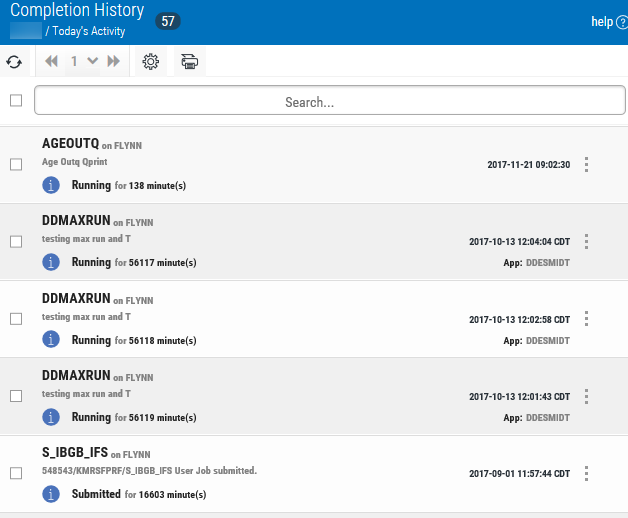Open kebab menu for AGEOUTQ row
Screen dimensions: 628x518
pyautogui.click(x=587, y=165)
